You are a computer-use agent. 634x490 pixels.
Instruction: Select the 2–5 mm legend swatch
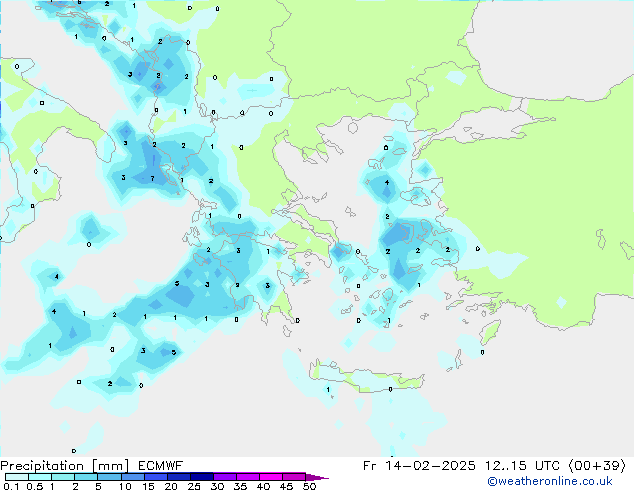[x=86, y=477]
